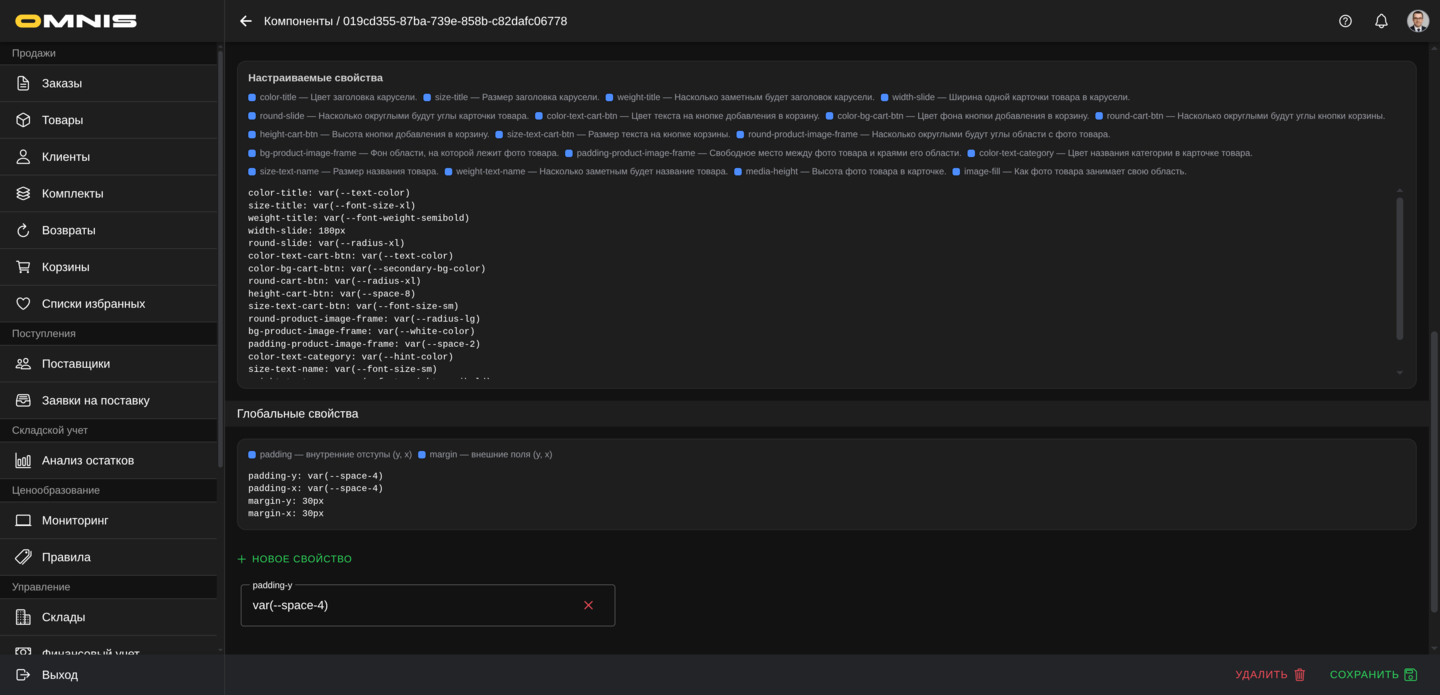Viewport: 1440px width, 695px height.
Task: Open the Клиенты menu item
Action: tap(66, 157)
